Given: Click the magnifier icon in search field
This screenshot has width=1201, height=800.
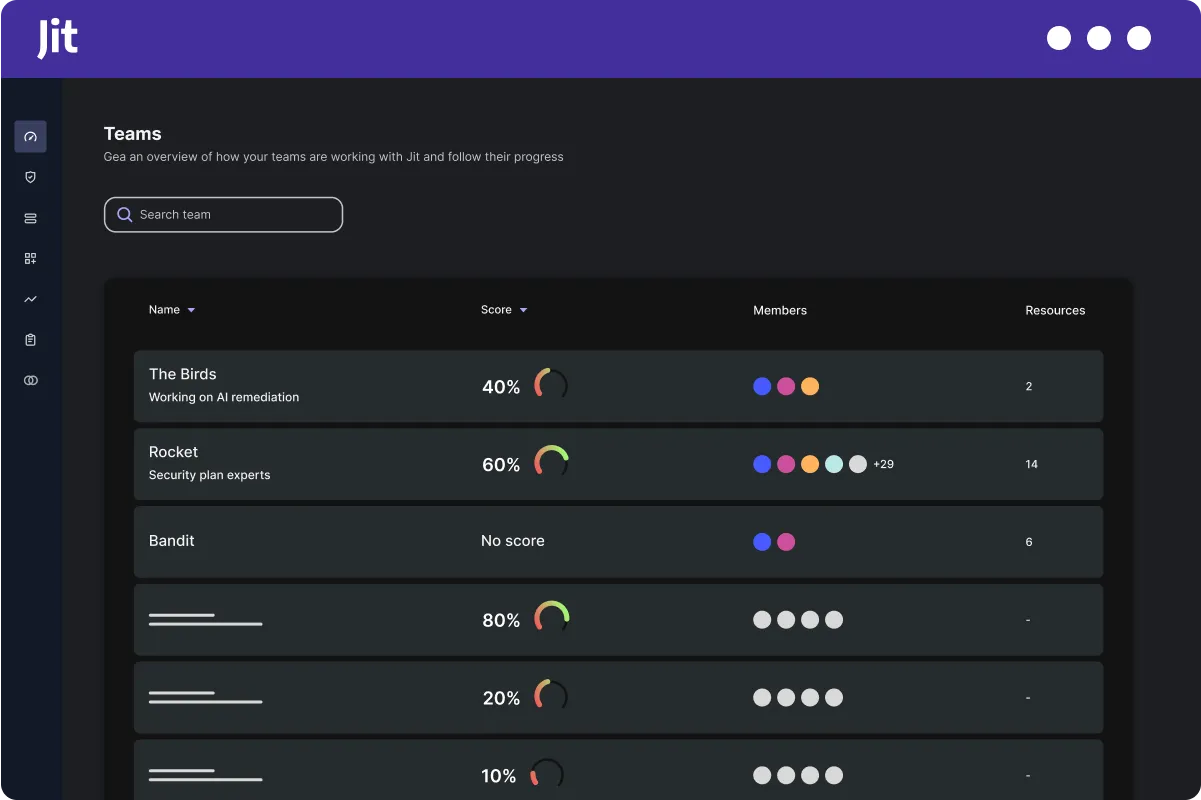Looking at the screenshot, I should [124, 214].
